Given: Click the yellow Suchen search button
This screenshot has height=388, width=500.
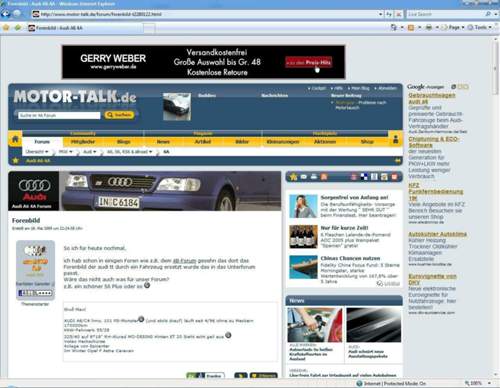Looking at the screenshot, I should click(x=119, y=115).
